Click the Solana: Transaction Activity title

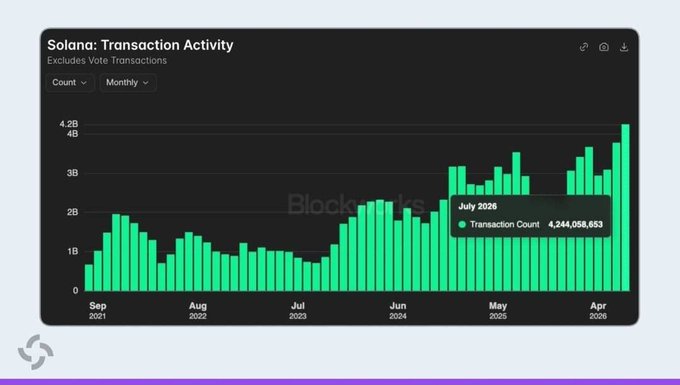(141, 45)
